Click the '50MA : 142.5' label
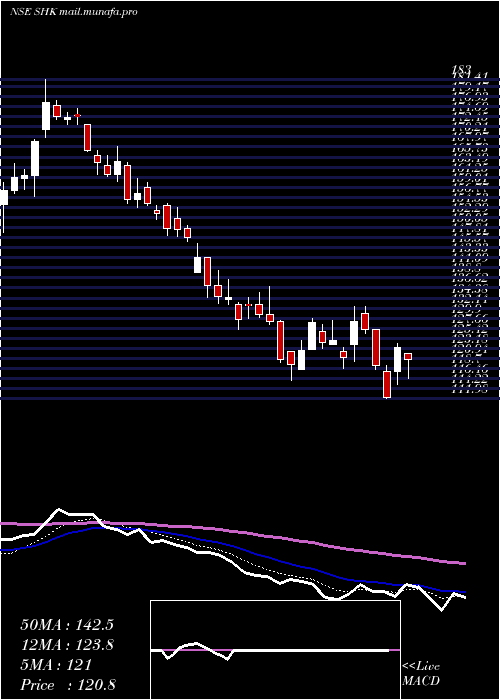The width and height of the screenshot is (500, 700). pos(67,625)
